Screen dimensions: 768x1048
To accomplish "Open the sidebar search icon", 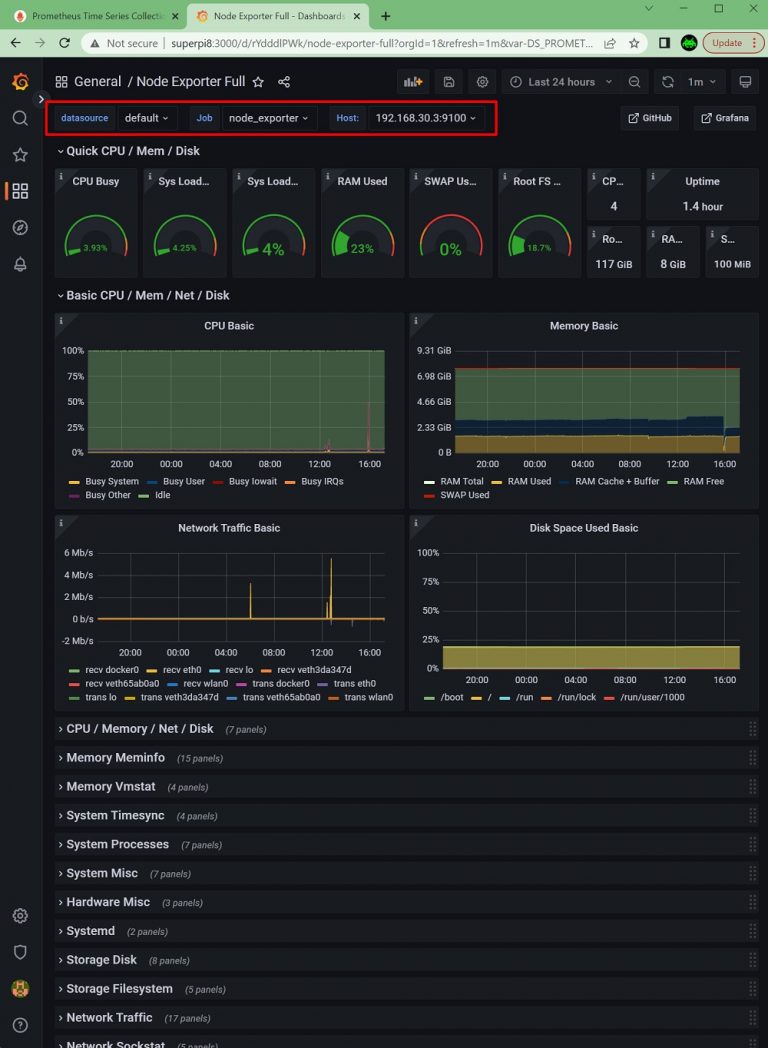I will point(20,118).
